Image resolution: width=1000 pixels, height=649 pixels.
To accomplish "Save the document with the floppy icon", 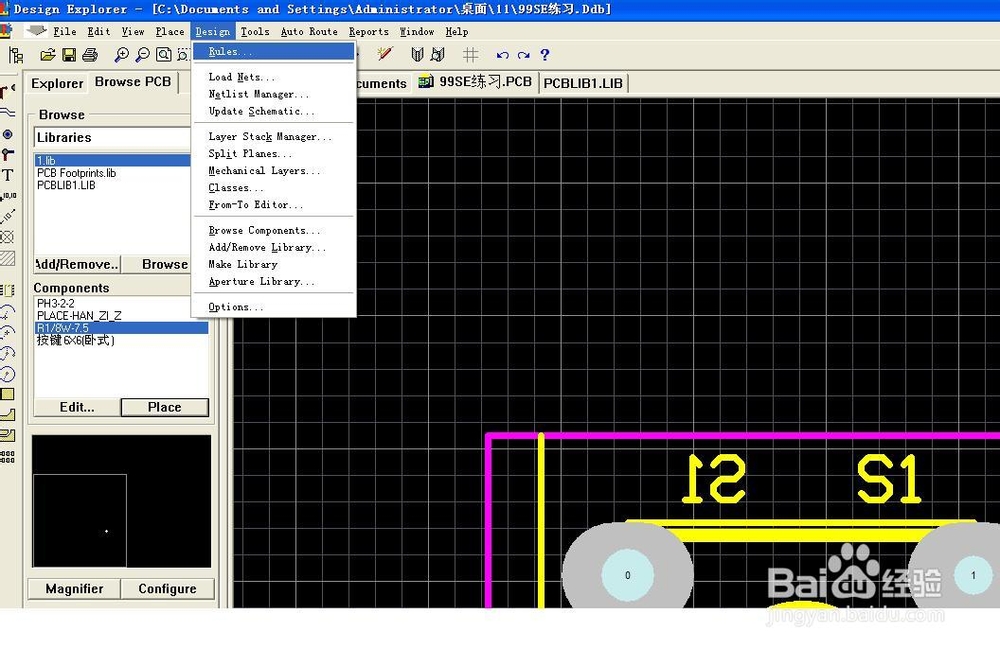I will [x=69, y=55].
